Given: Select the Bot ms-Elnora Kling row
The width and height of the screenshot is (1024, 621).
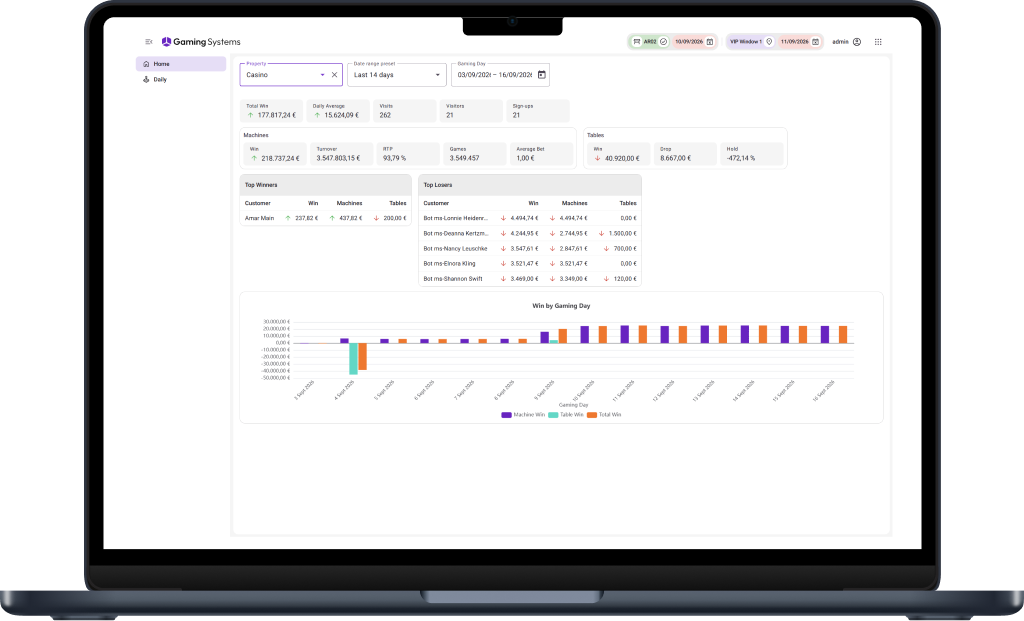Looking at the screenshot, I should pyautogui.click(x=530, y=264).
